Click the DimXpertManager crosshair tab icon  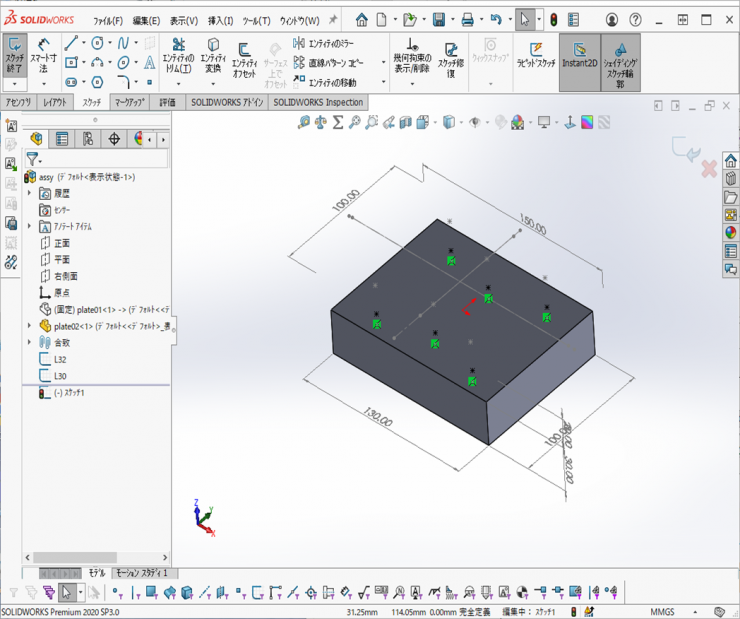[114, 139]
